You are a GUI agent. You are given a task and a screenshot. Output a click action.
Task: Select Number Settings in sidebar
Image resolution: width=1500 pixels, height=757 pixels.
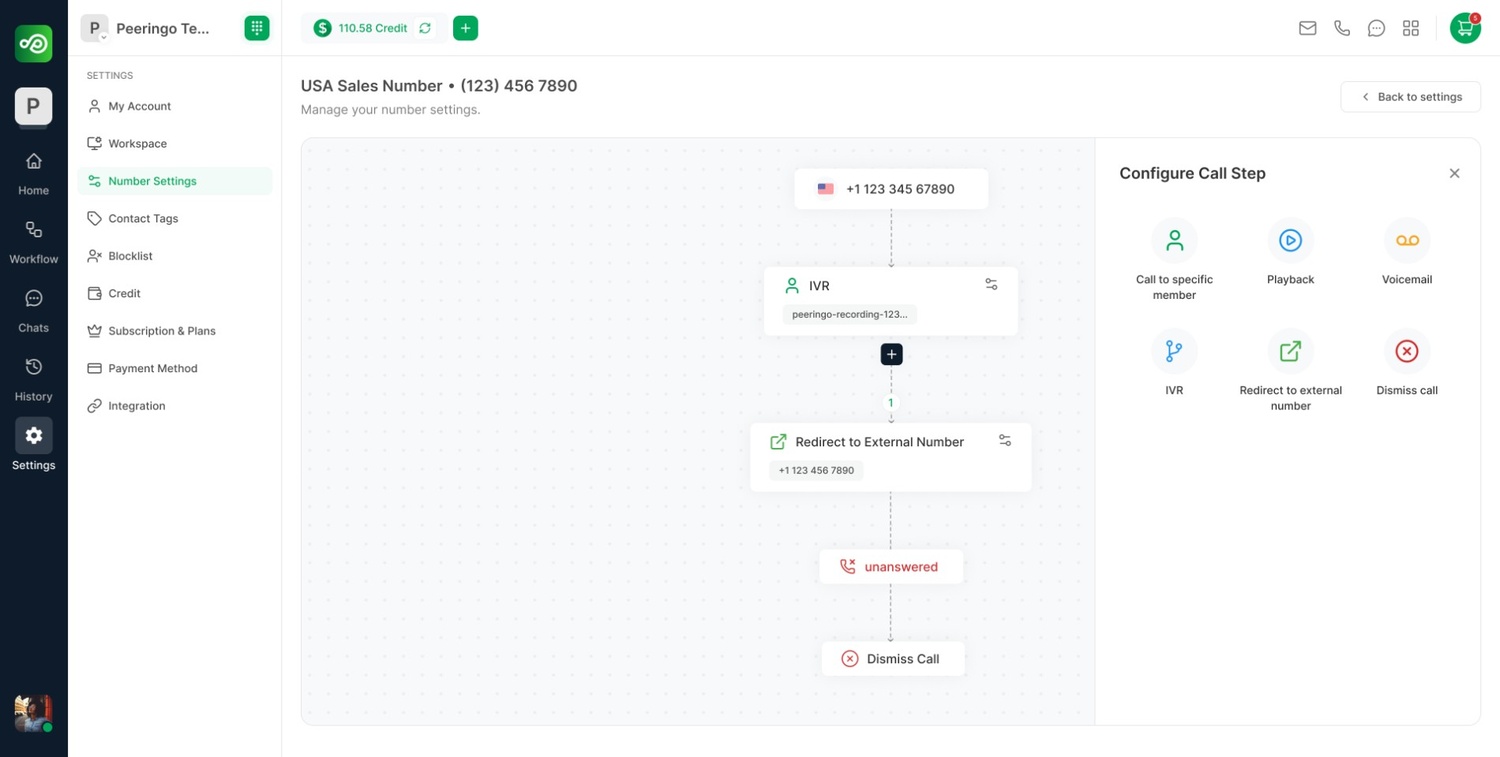[x=175, y=181]
